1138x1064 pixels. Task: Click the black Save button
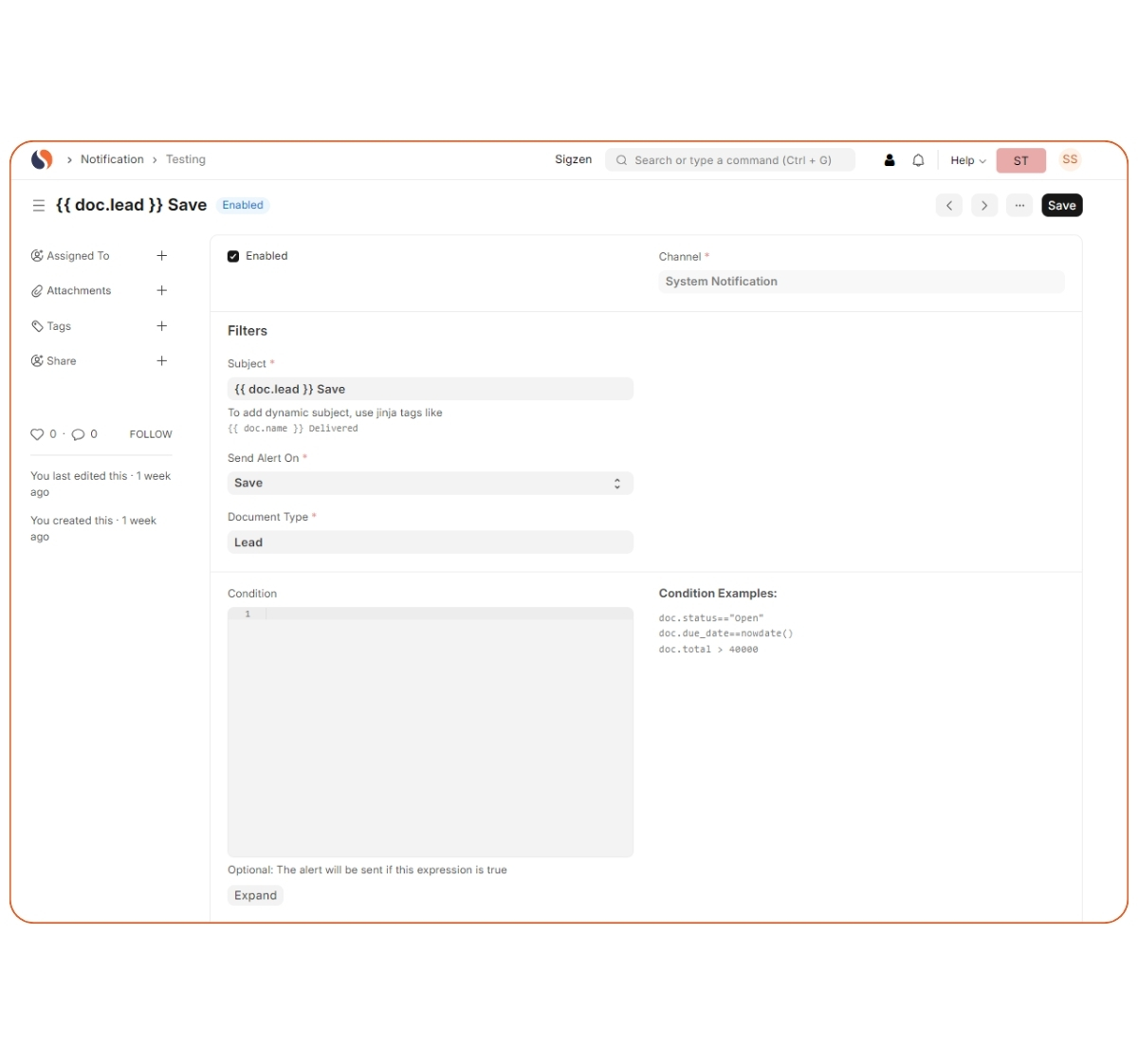pos(1061,206)
